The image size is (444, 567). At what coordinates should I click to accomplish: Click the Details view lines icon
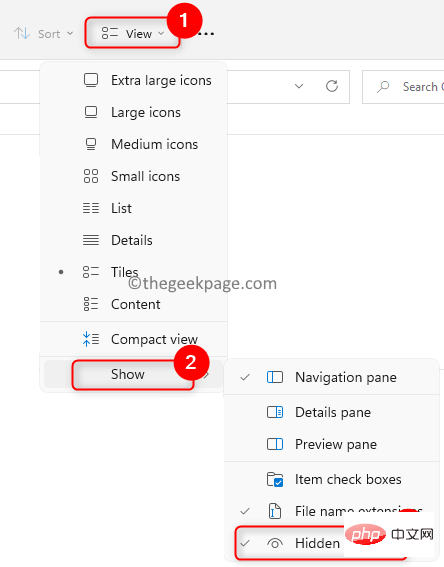pos(91,240)
